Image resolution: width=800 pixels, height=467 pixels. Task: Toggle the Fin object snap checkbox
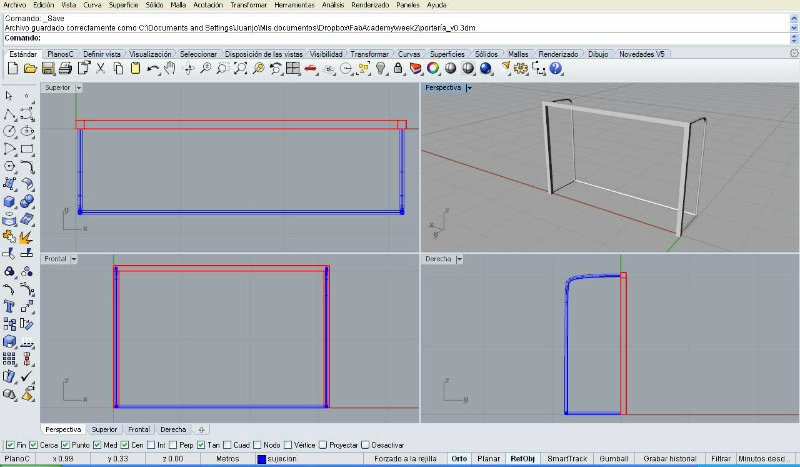(x=10, y=445)
